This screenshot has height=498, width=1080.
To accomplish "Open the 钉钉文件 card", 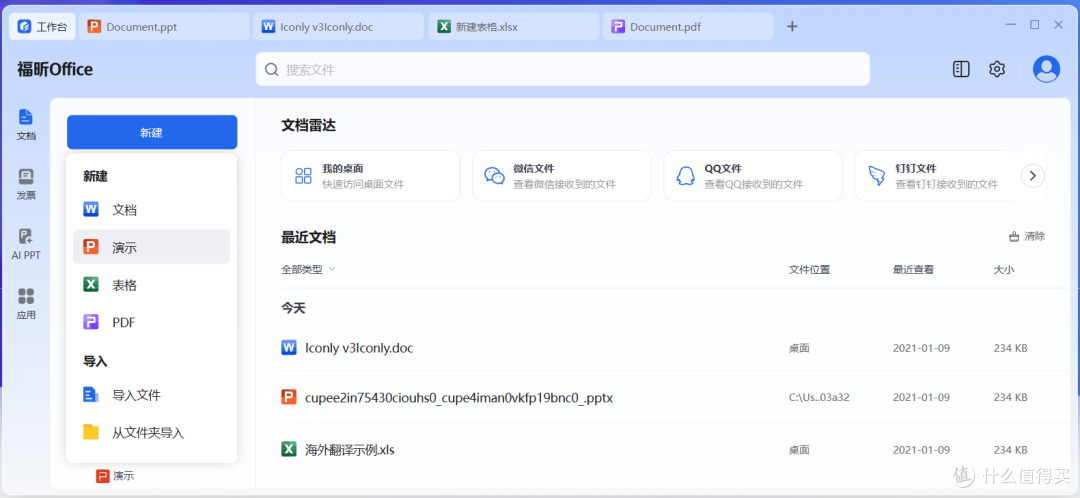I will pyautogui.click(x=944, y=176).
